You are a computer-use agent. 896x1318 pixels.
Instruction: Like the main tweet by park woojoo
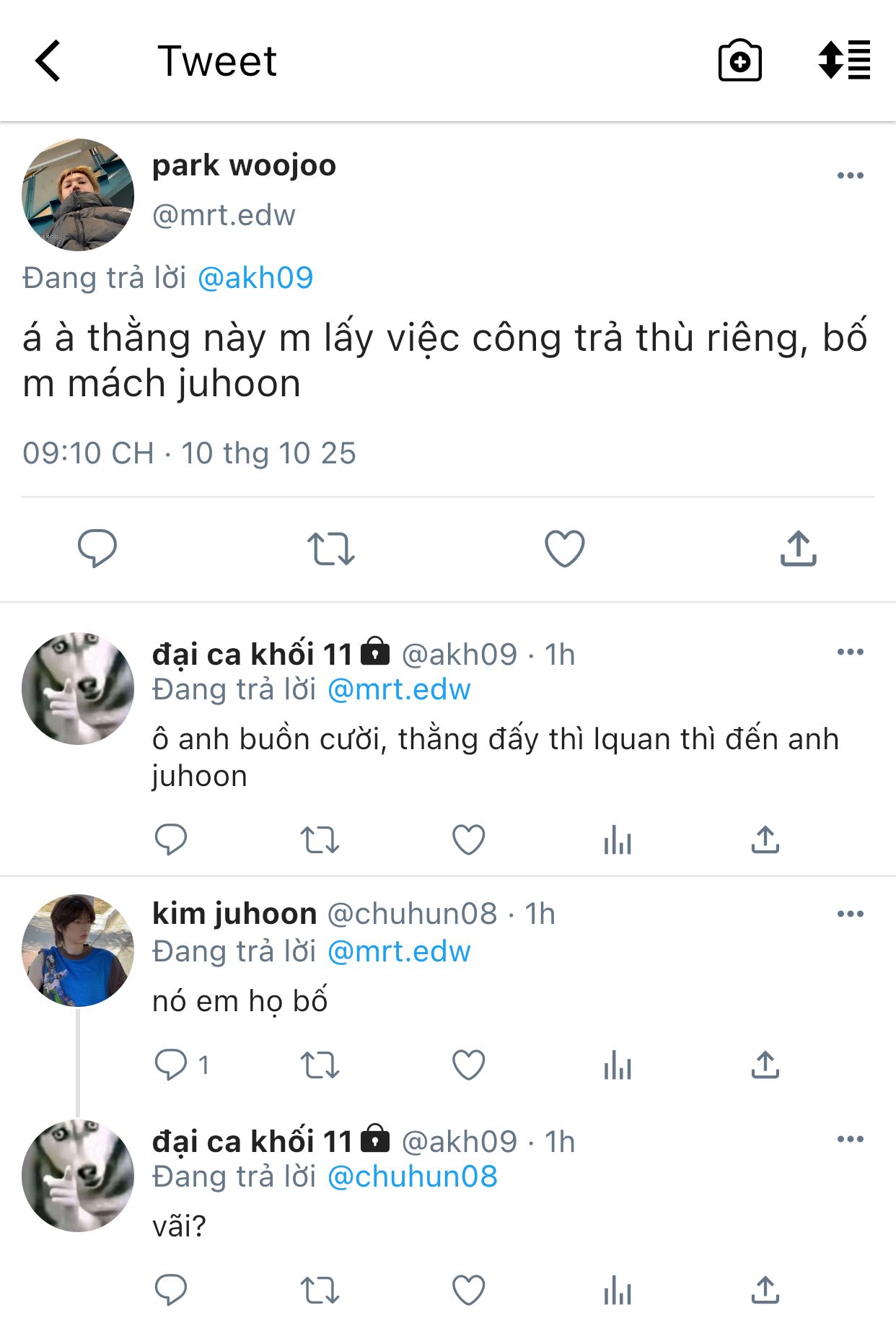coord(564,549)
